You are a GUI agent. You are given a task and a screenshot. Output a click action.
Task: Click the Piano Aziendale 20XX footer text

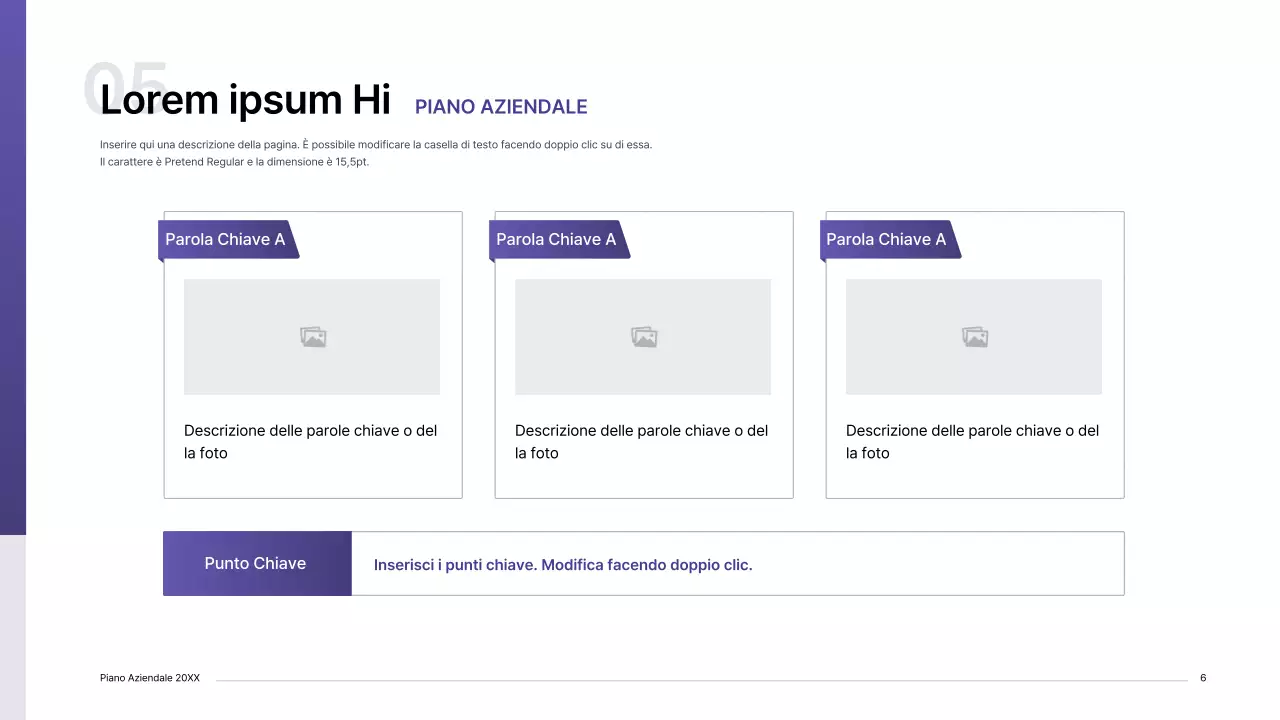pyautogui.click(x=149, y=677)
